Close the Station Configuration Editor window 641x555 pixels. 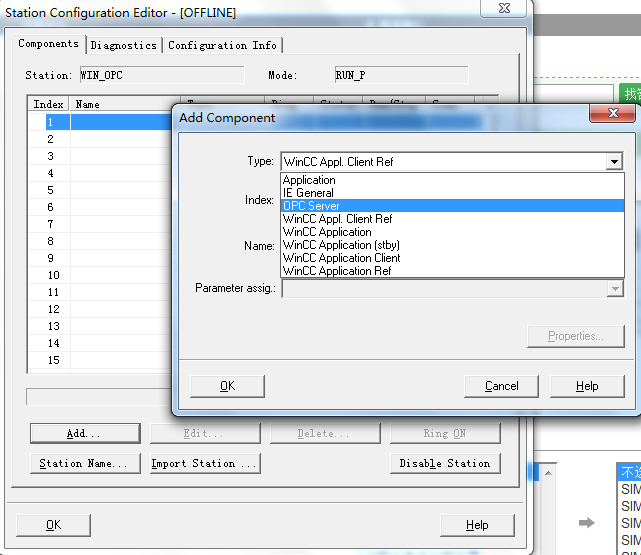(504, 8)
